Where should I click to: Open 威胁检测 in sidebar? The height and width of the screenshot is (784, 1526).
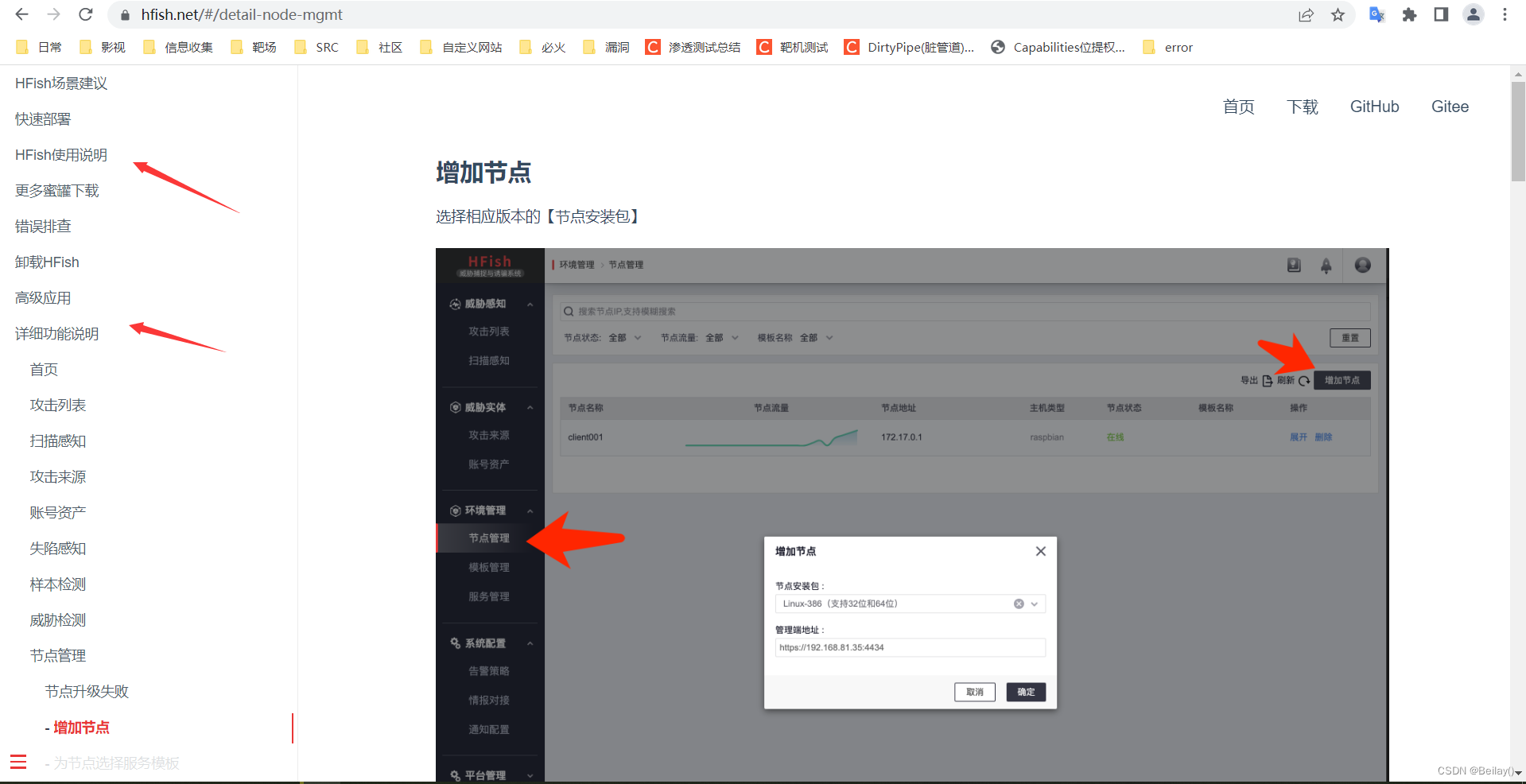pos(58,620)
